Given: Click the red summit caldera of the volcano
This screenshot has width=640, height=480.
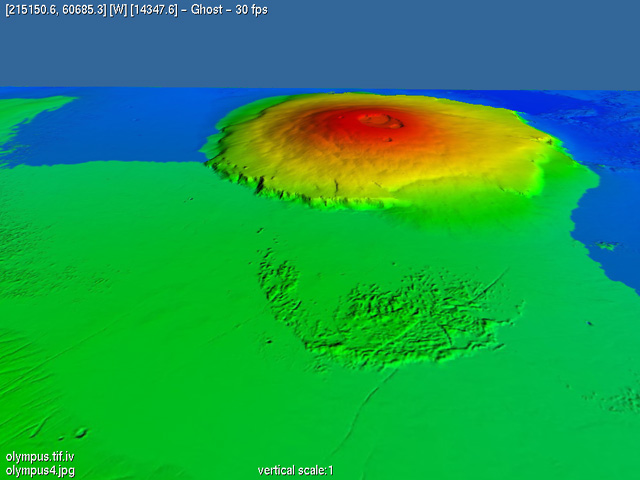Looking at the screenshot, I should (380, 121).
